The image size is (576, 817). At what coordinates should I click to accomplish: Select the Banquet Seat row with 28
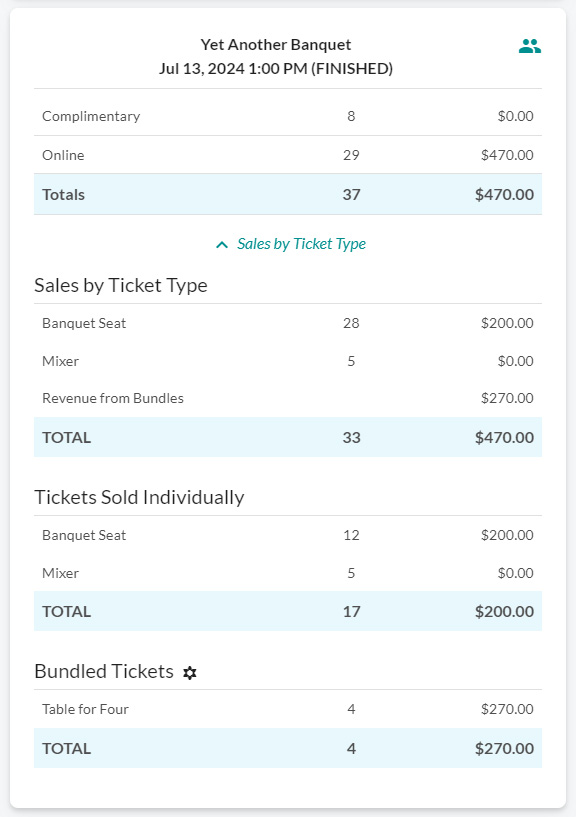(288, 323)
